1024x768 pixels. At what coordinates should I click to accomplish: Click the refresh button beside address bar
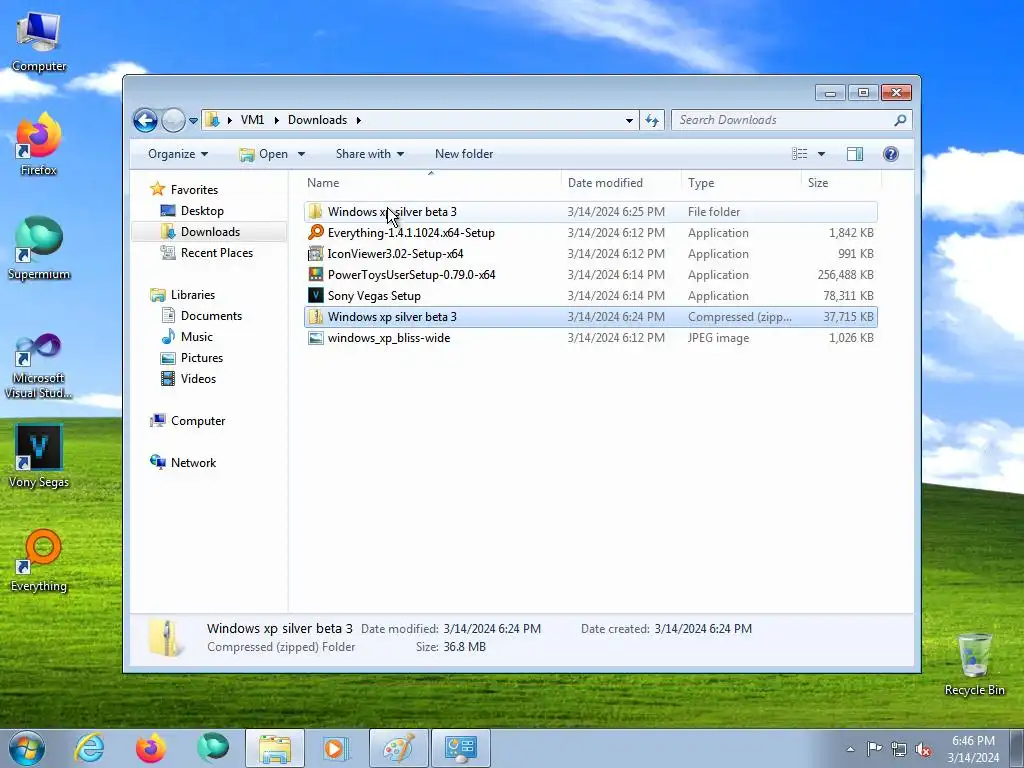[x=652, y=120]
